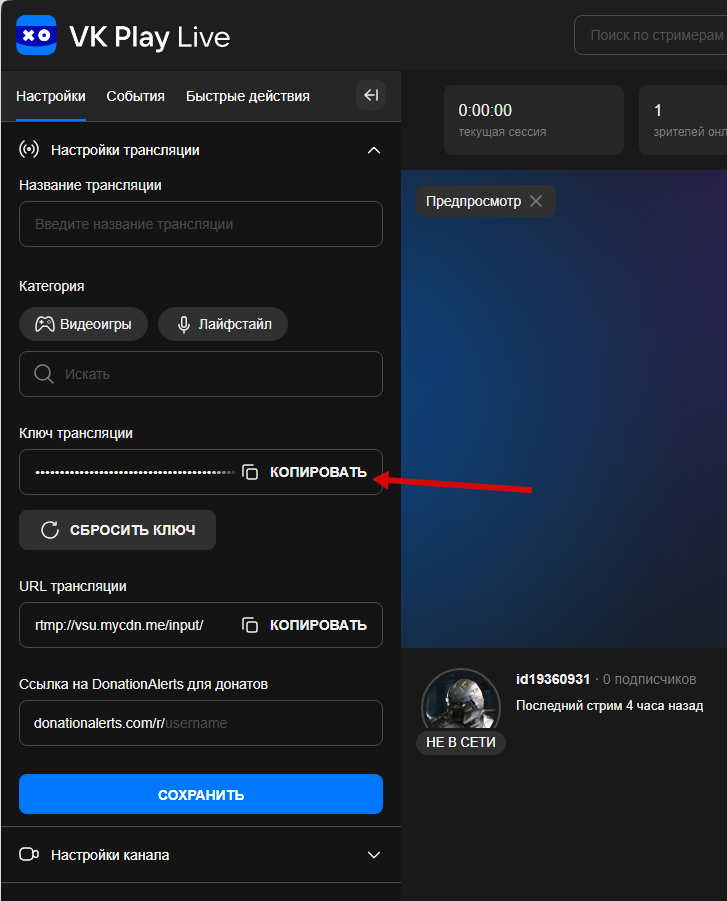Open the id19360931 channel name link
Image resolution: width=727 pixels, height=901 pixels.
point(553,679)
